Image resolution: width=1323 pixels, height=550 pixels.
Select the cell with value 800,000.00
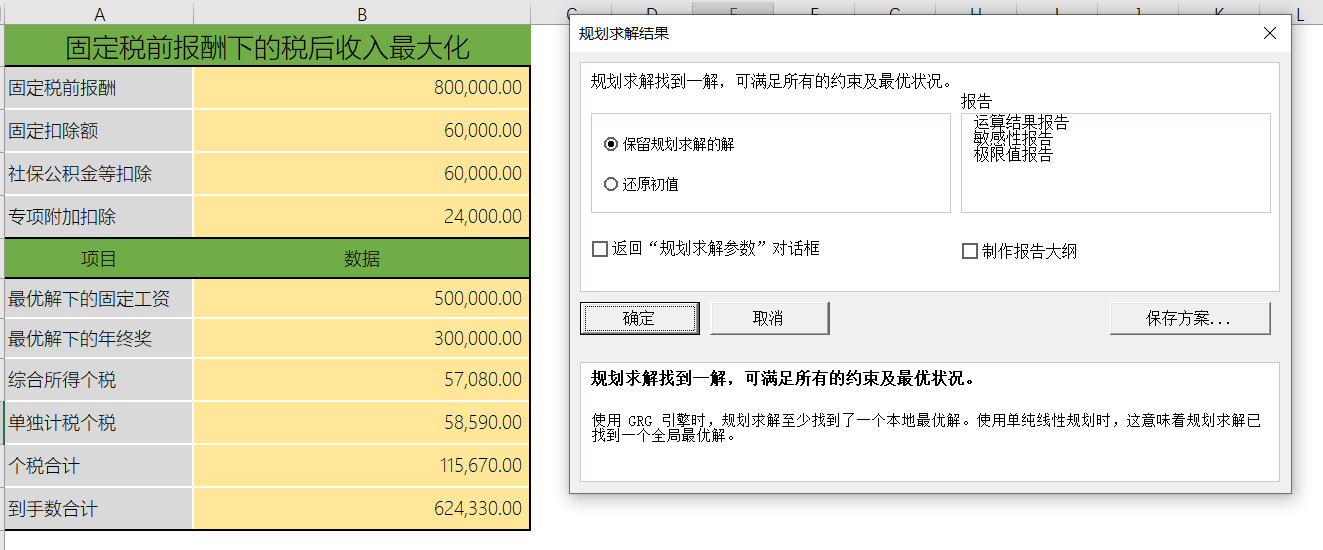point(362,88)
